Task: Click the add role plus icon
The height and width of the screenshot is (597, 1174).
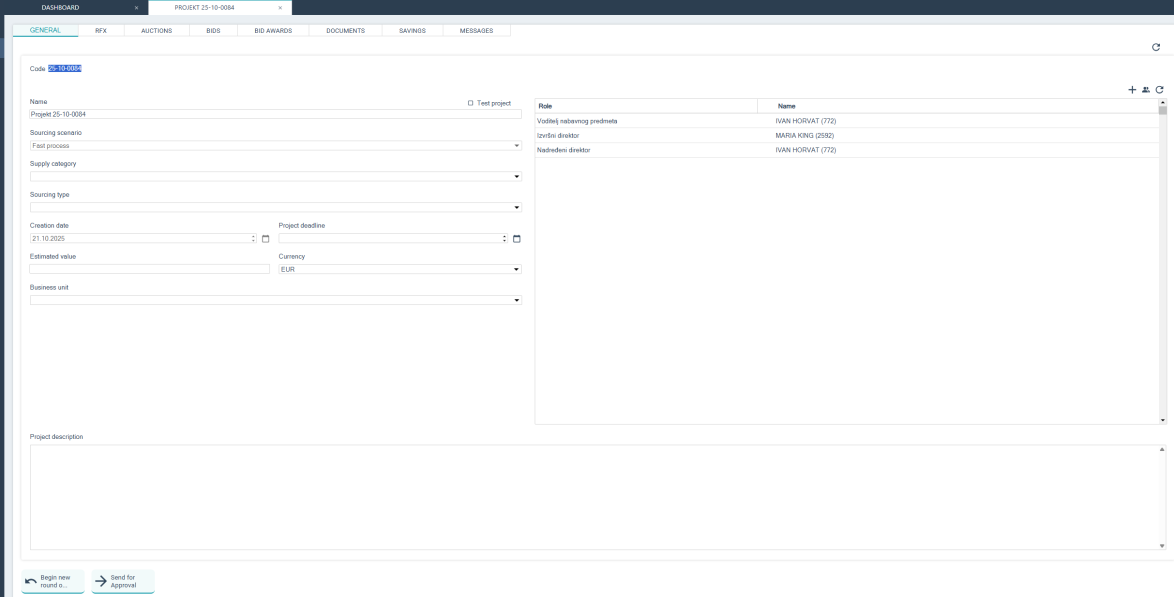Action: (1132, 90)
